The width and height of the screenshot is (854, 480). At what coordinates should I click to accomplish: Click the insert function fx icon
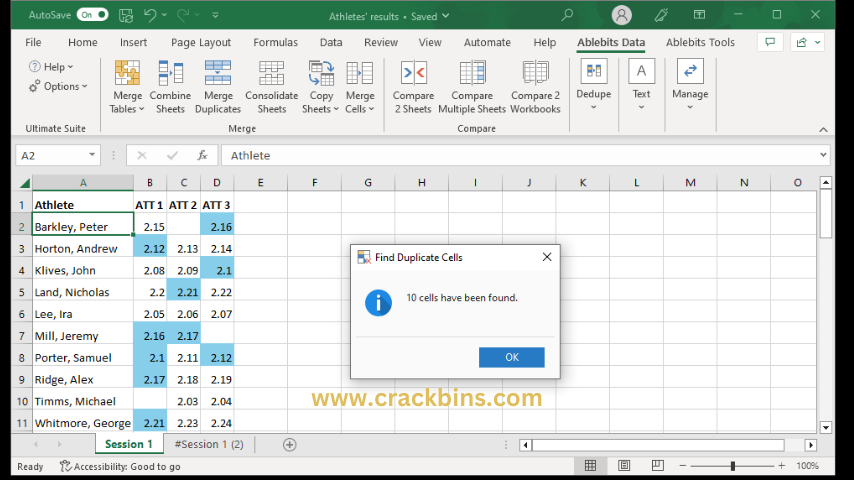[202, 155]
